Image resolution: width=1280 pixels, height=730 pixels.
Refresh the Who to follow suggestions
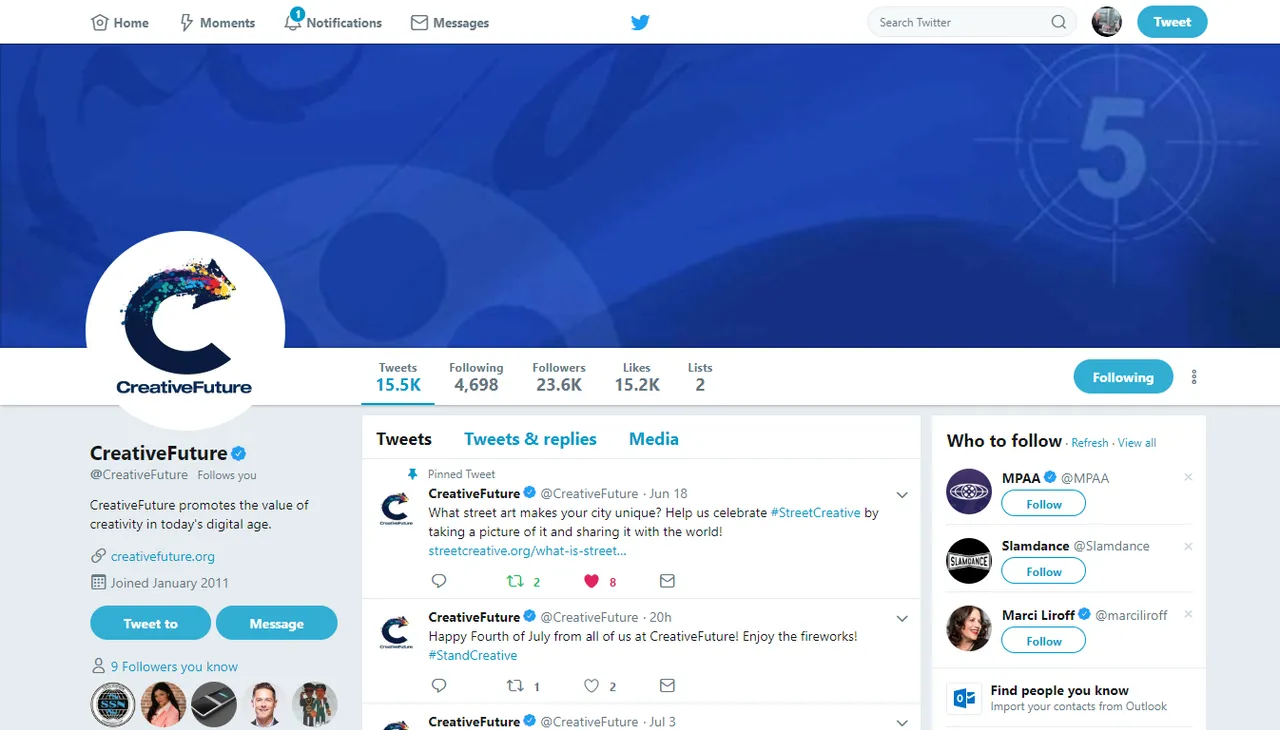click(x=1090, y=443)
